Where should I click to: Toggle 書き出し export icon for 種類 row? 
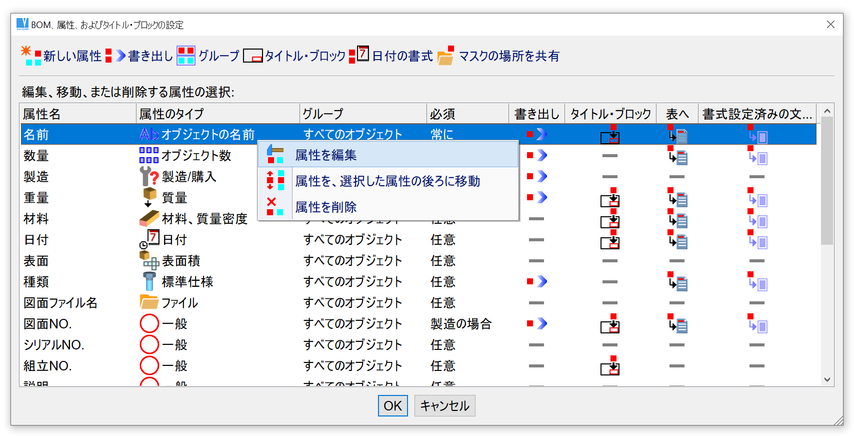coord(536,282)
